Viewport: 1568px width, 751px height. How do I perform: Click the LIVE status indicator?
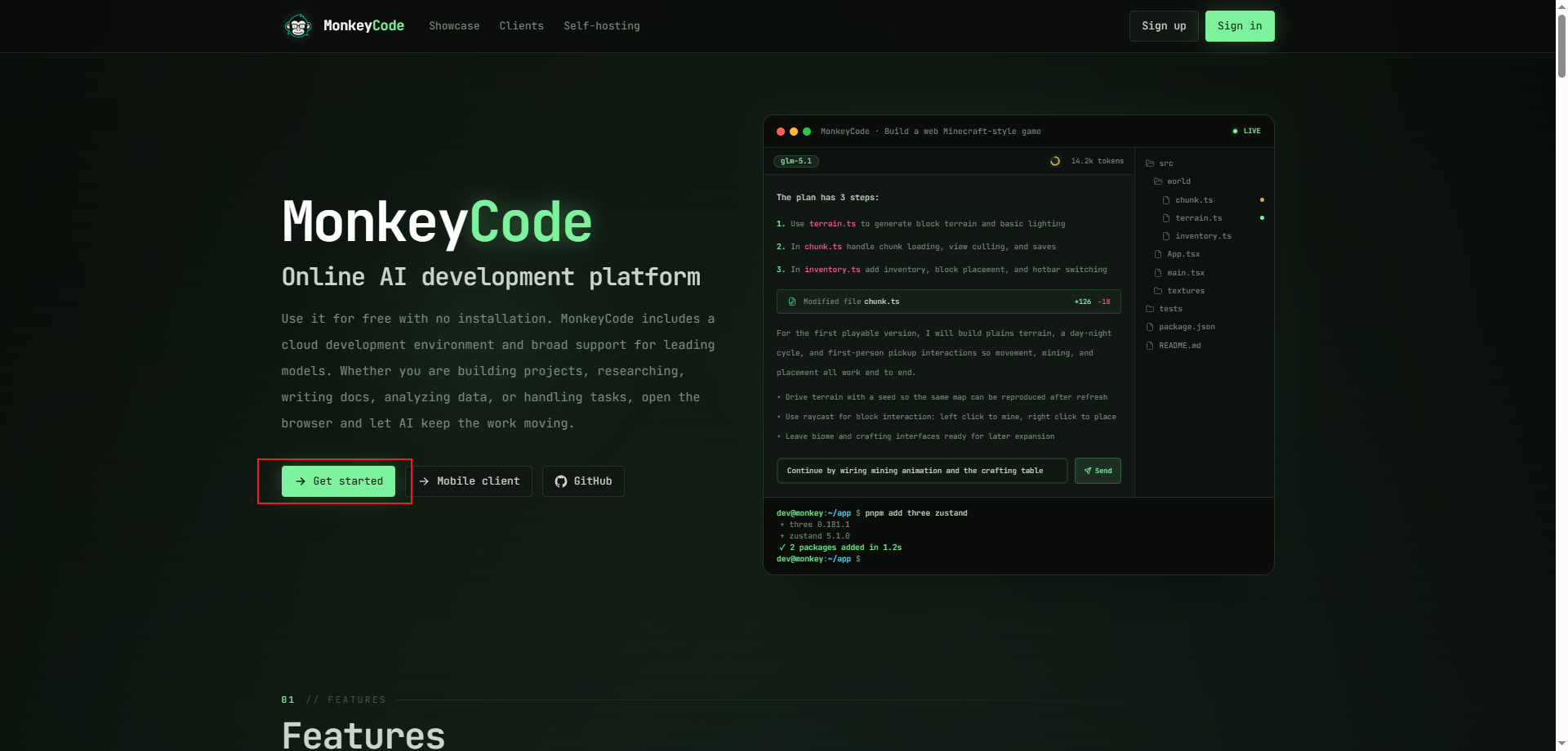pyautogui.click(x=1246, y=132)
